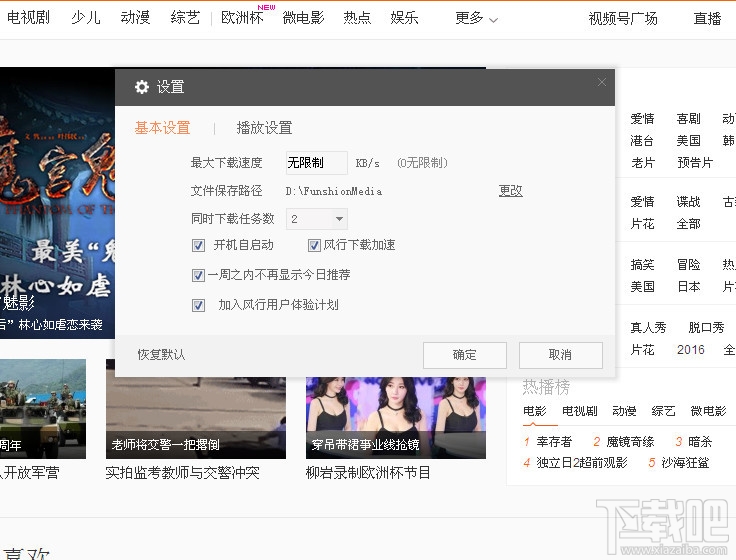This screenshot has width=736, height=560.
Task: Toggle 风行下载加速 checkbox
Action: click(x=314, y=245)
